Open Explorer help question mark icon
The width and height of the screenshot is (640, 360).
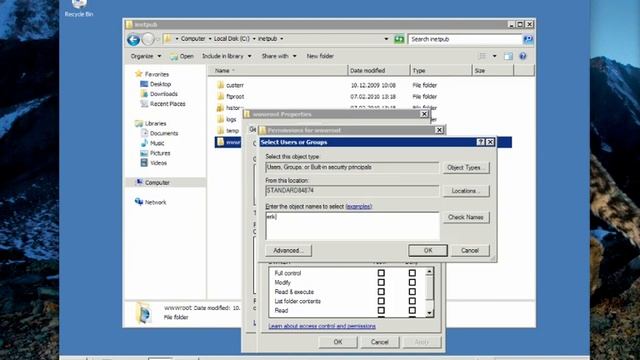coord(523,56)
